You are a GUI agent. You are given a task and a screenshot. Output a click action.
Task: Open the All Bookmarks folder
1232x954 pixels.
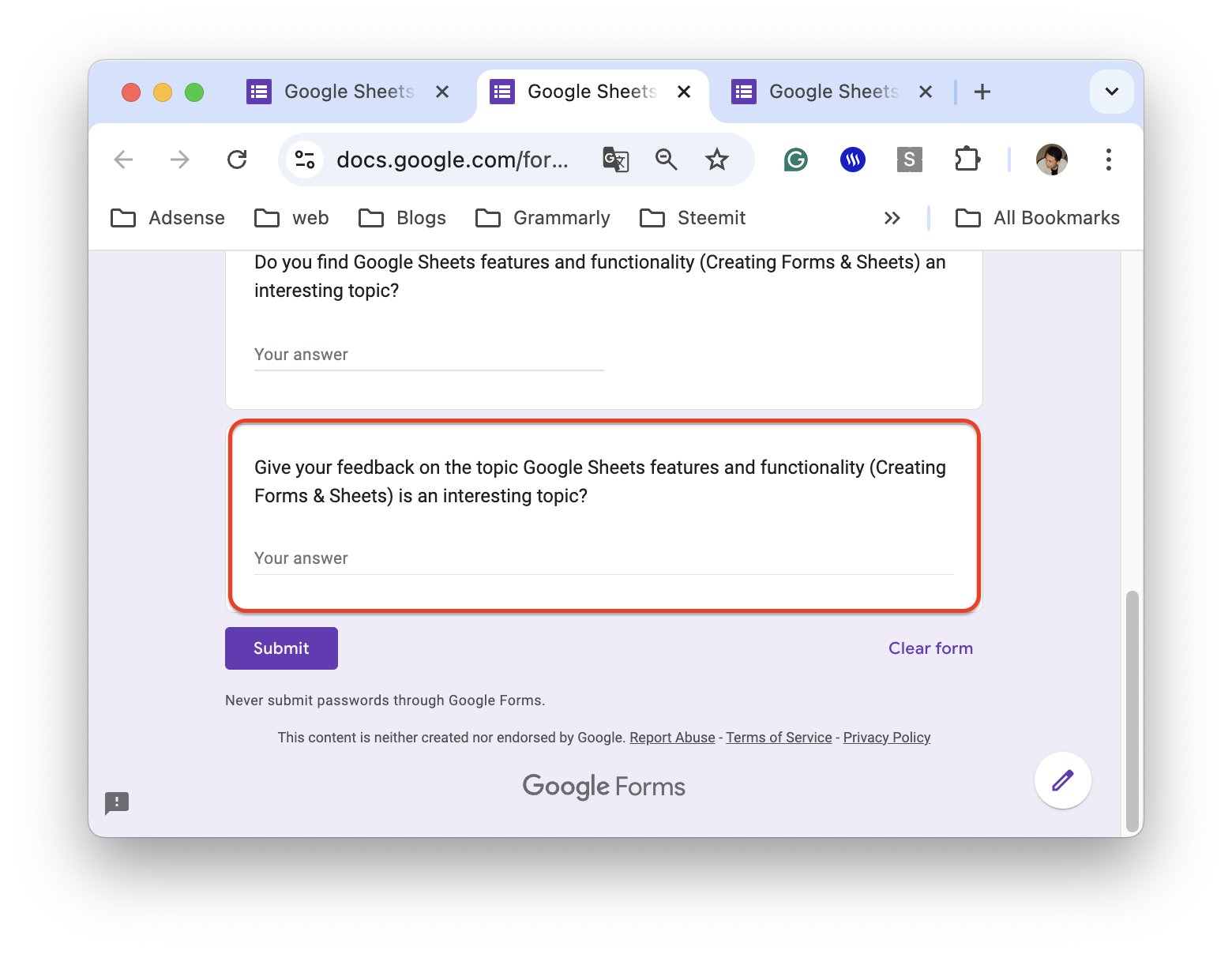[x=1038, y=218]
